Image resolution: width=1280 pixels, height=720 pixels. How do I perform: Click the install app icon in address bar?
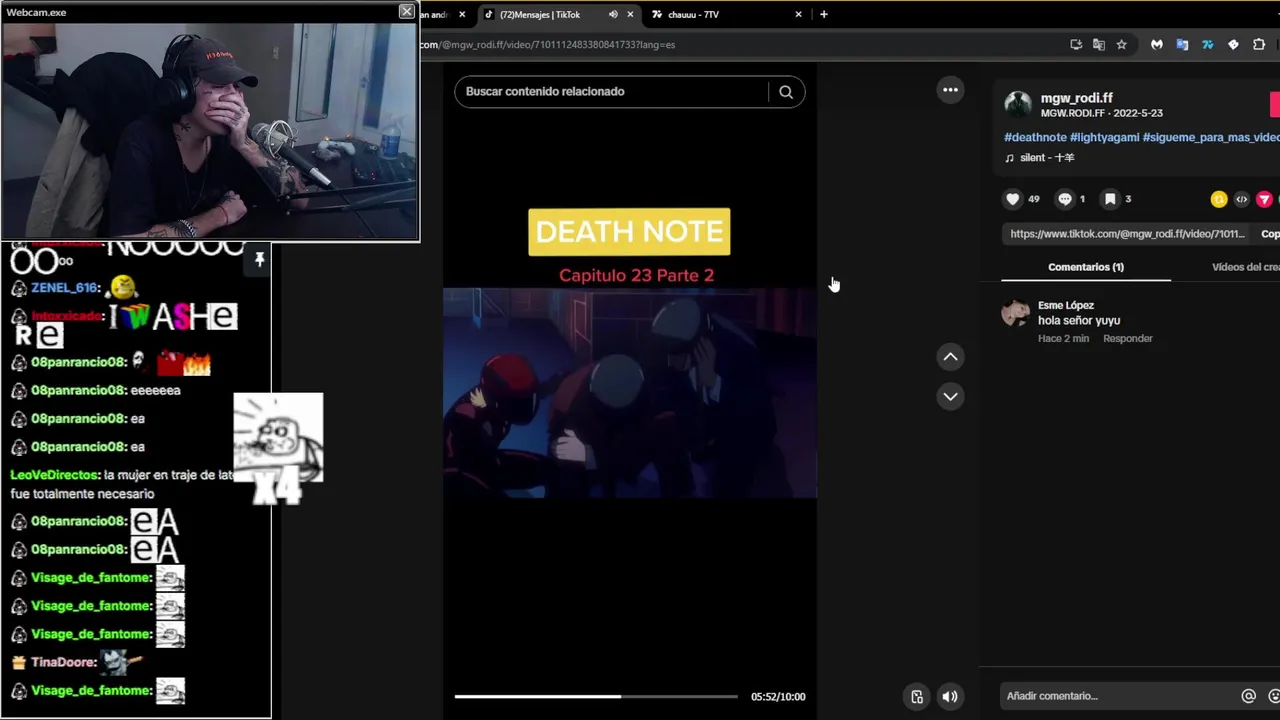[x=1076, y=45]
